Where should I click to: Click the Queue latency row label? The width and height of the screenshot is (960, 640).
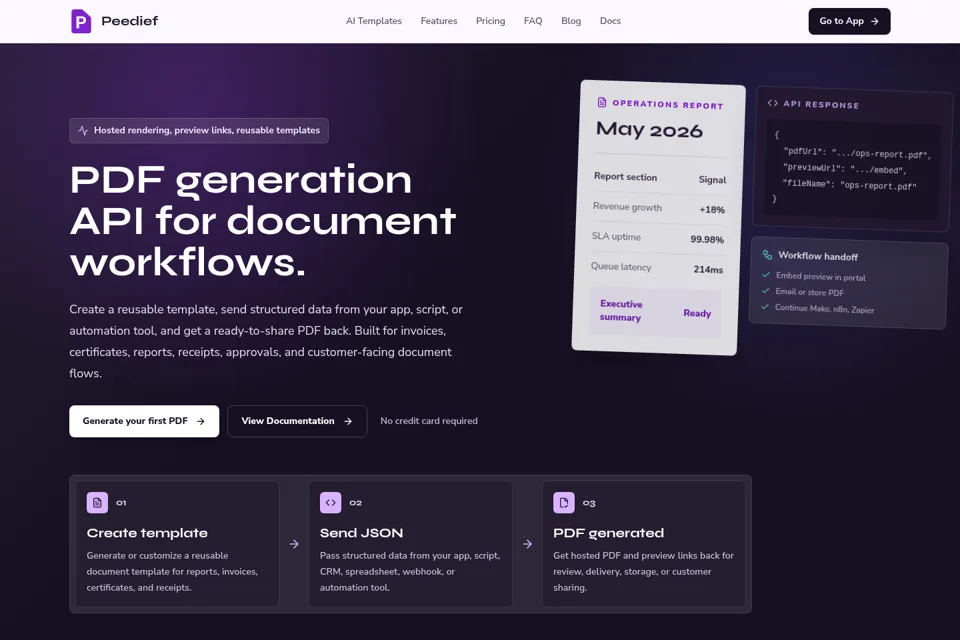click(x=621, y=266)
